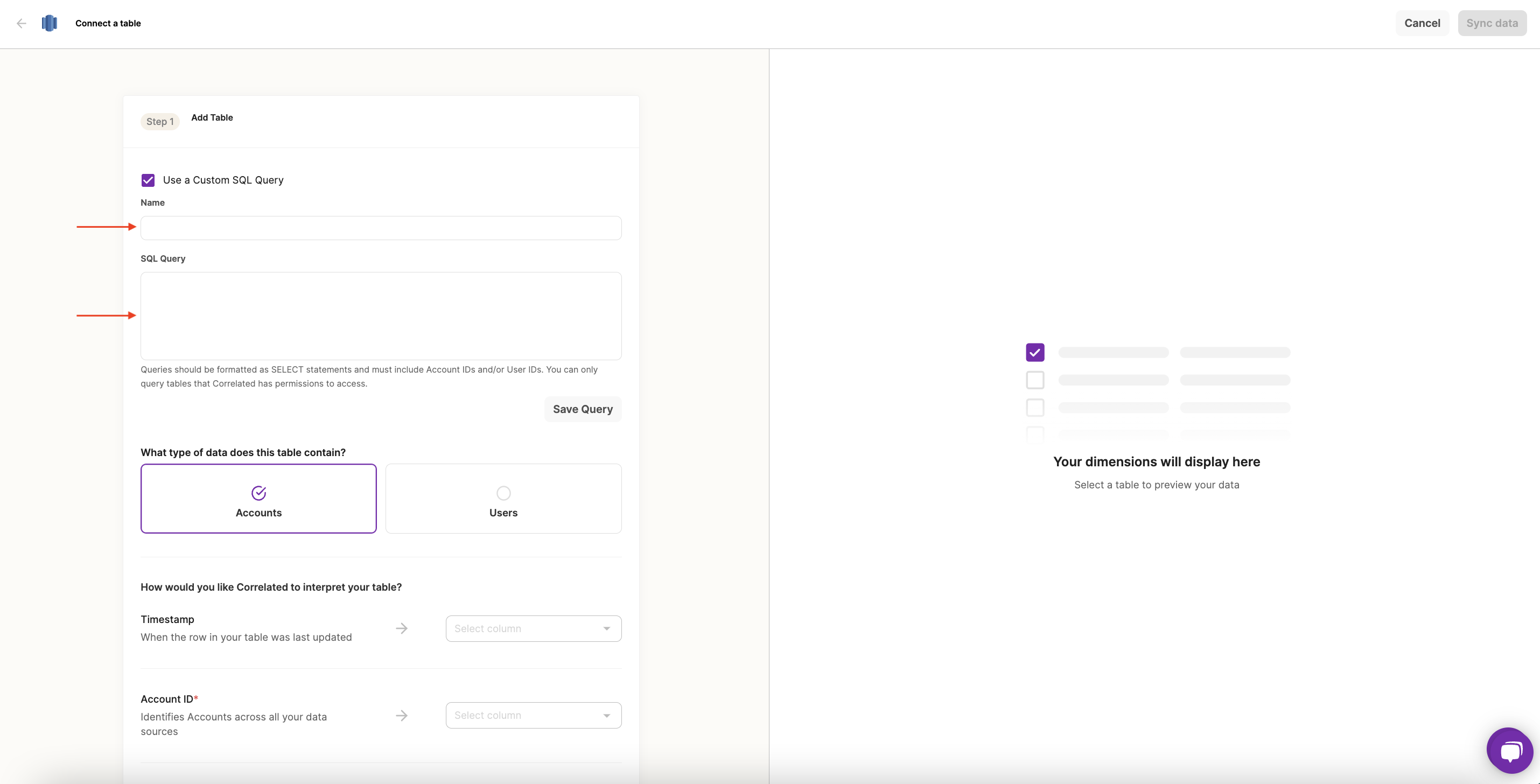Open the Timestamp Select column dropdown
The width and height of the screenshot is (1540, 784).
[533, 628]
